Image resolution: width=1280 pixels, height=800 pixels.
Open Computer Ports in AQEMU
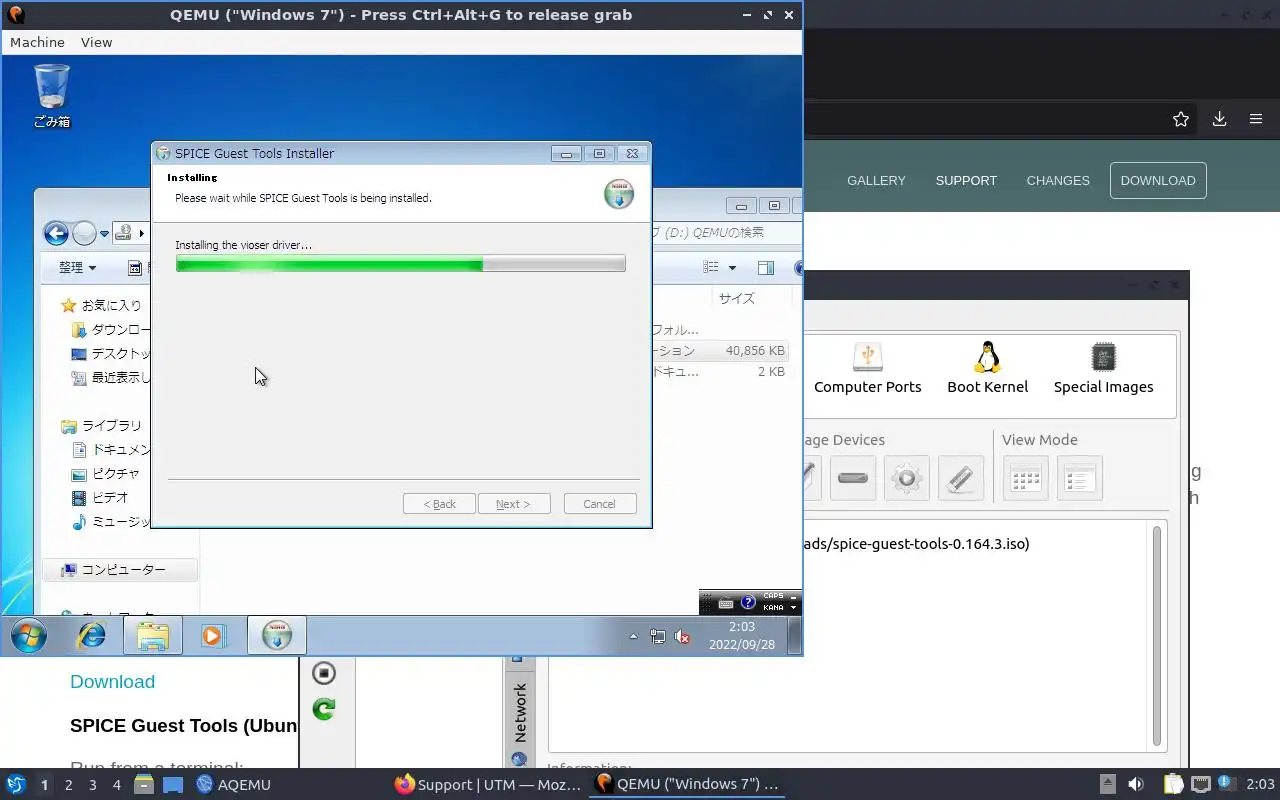(868, 368)
